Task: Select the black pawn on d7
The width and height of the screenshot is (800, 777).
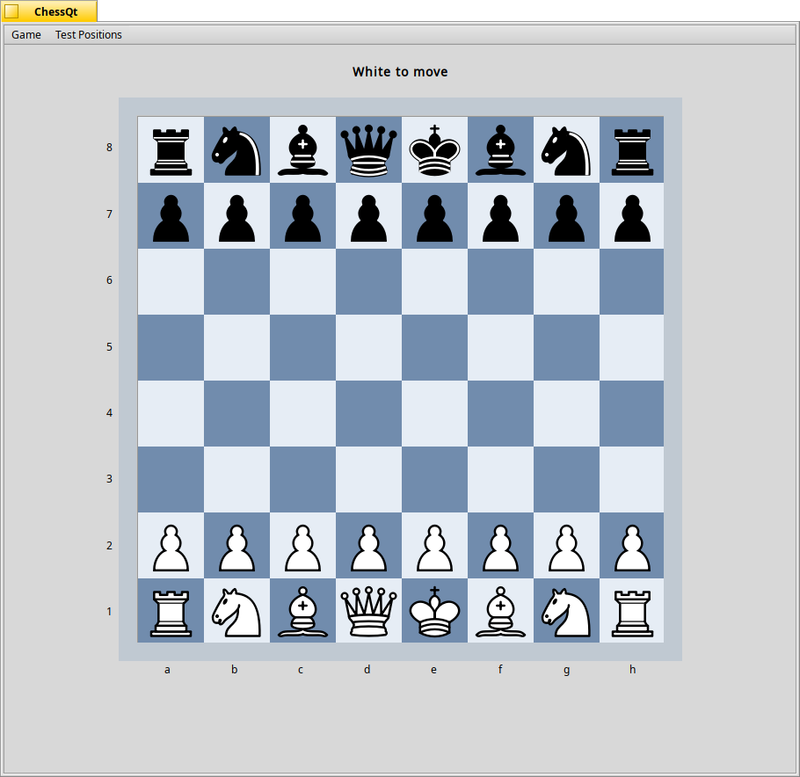Action: tap(368, 216)
